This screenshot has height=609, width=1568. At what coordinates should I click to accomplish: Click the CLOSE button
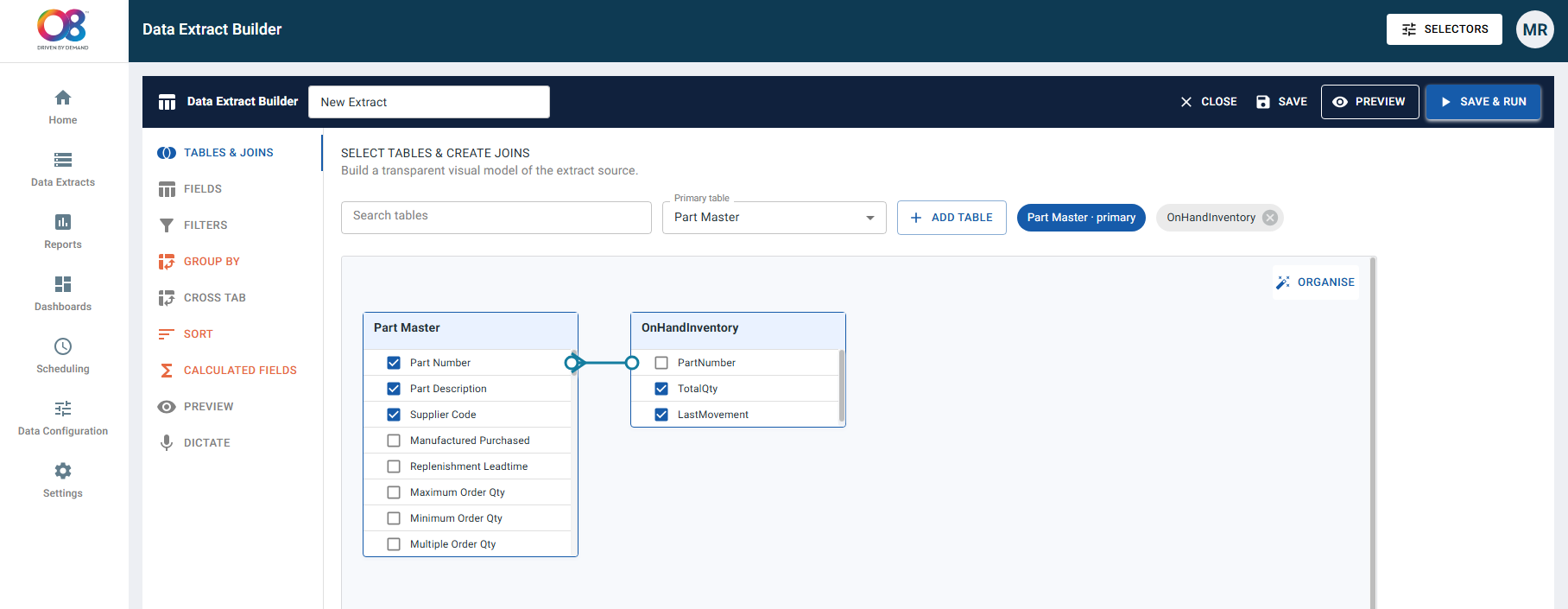tap(1209, 102)
